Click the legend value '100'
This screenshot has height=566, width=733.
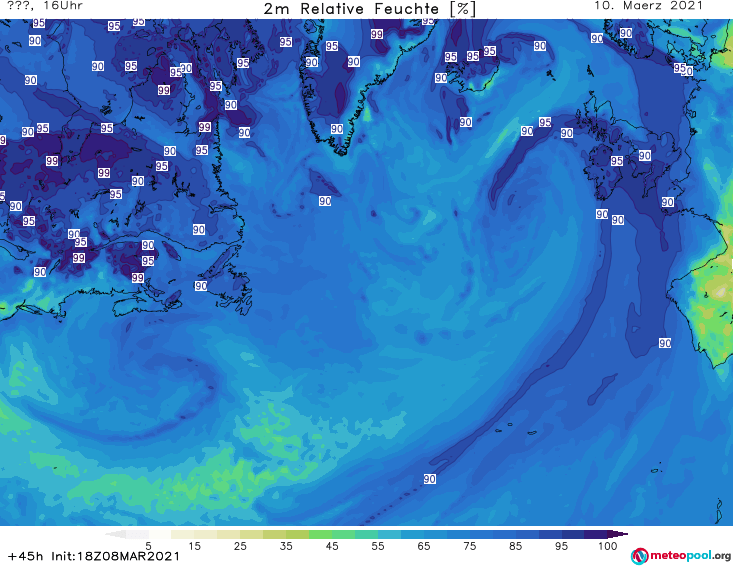click(608, 545)
